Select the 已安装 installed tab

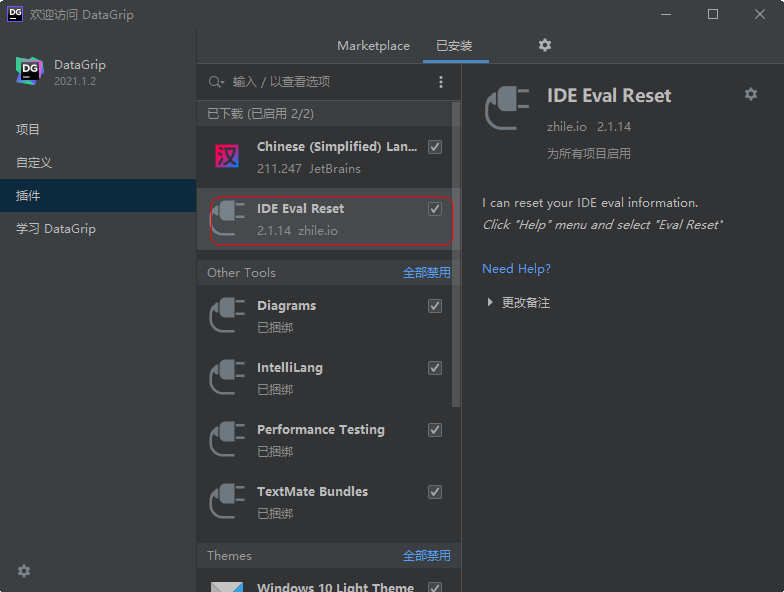[454, 46]
